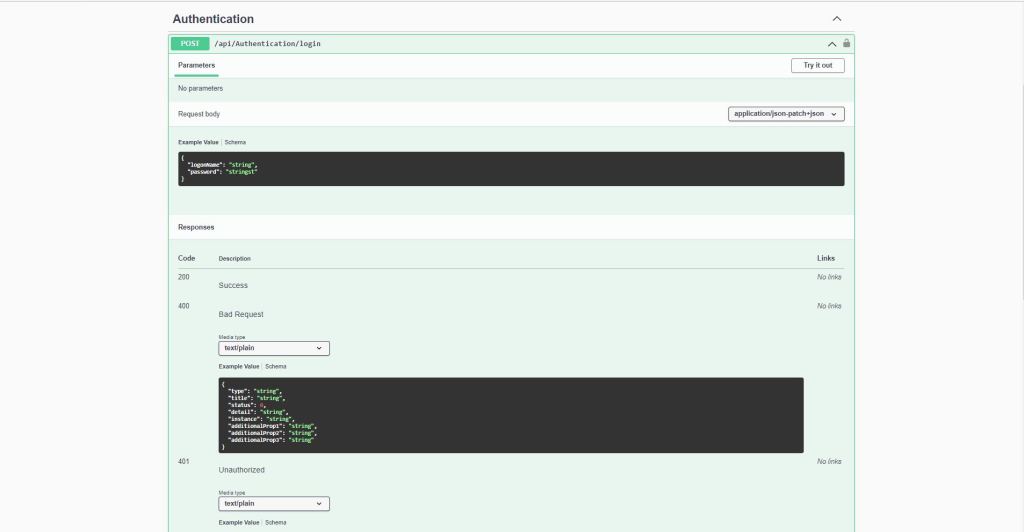Open the 401 response media type dropdown
Image resolution: width=1024 pixels, height=532 pixels.
click(x=274, y=504)
